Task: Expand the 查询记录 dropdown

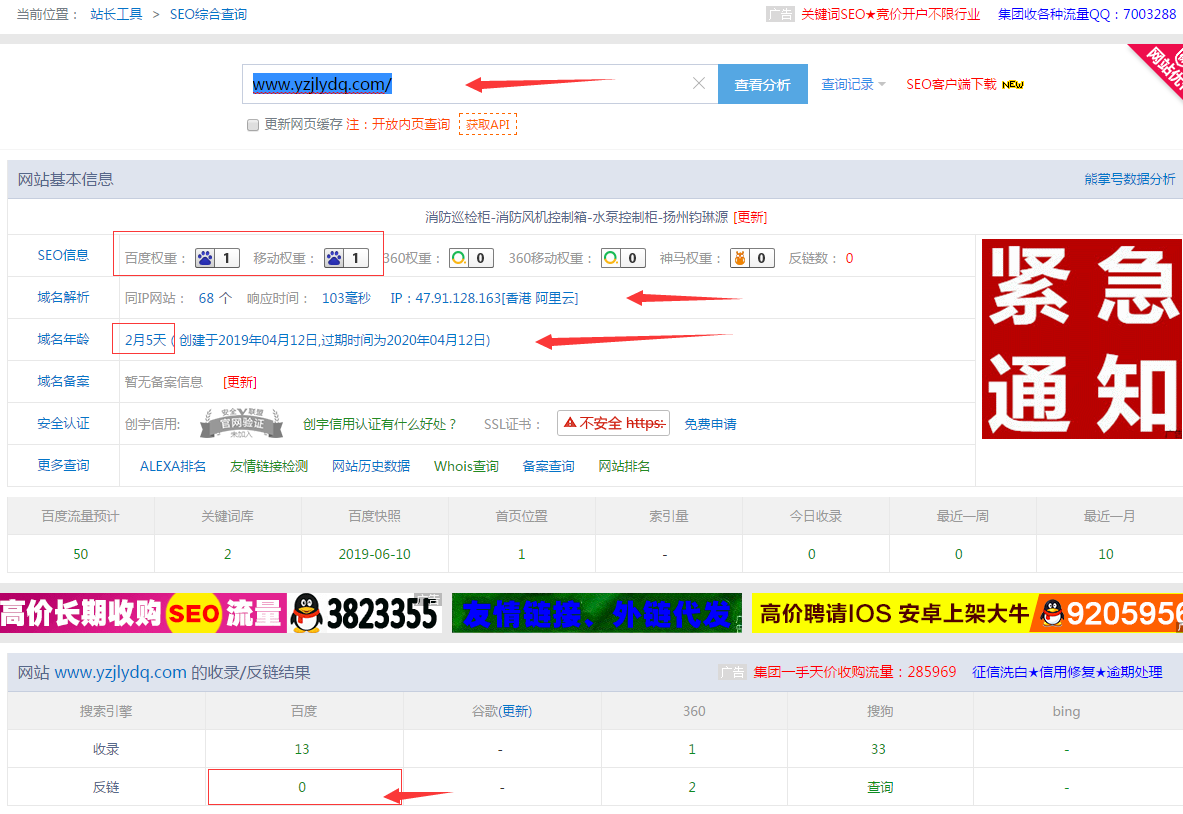Action: pyautogui.click(x=853, y=85)
